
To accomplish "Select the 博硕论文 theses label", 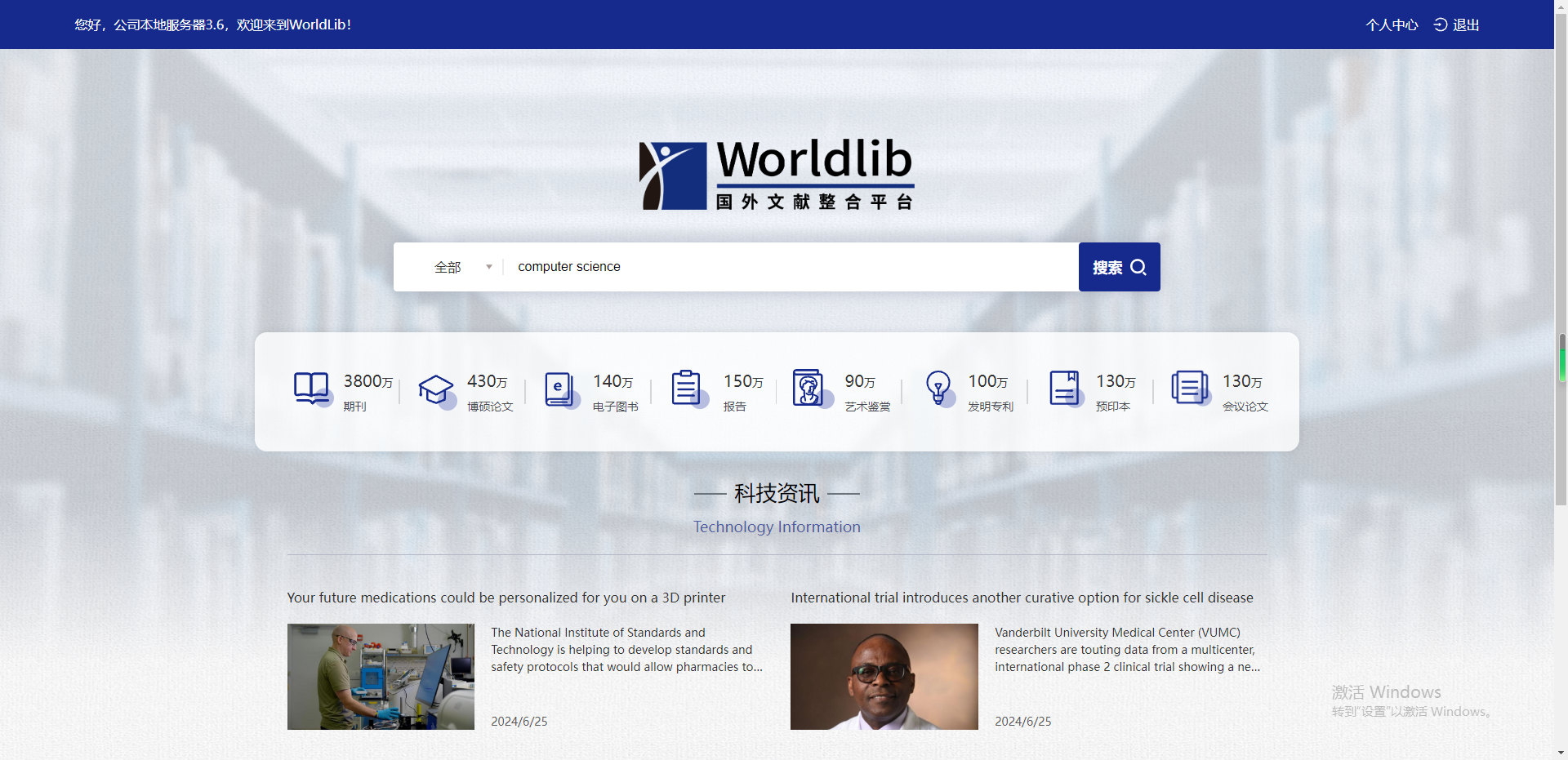I will [490, 407].
